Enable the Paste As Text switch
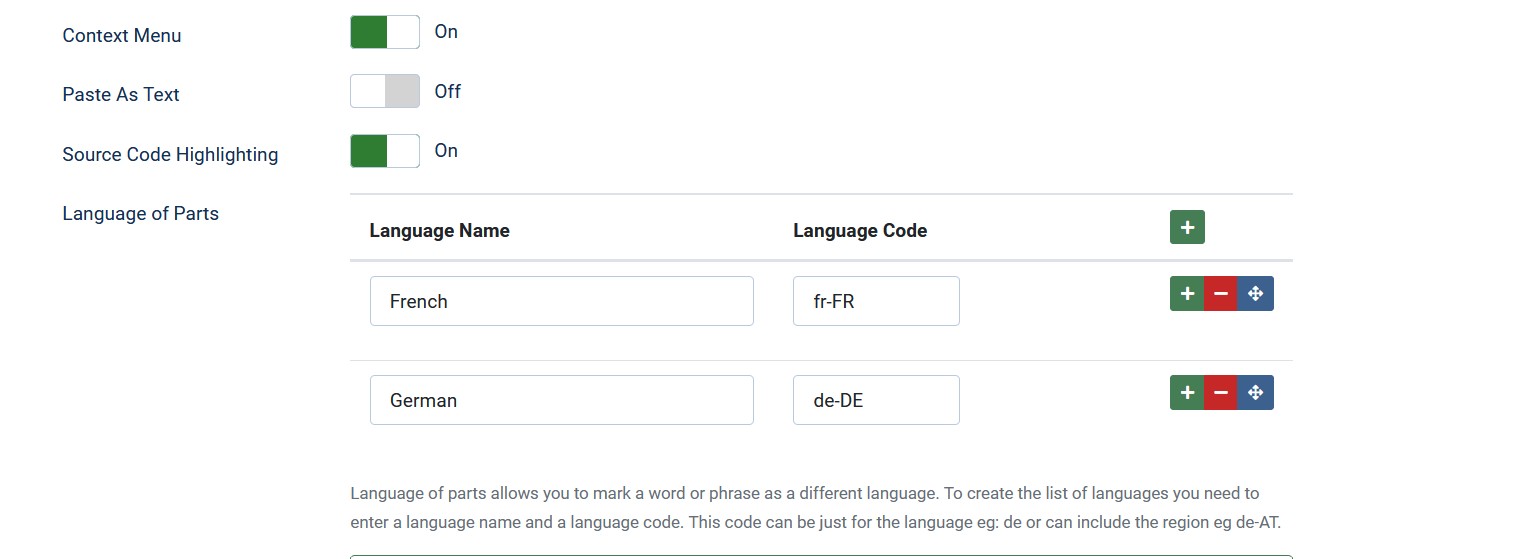Image resolution: width=1534 pixels, height=559 pixels. coord(385,91)
